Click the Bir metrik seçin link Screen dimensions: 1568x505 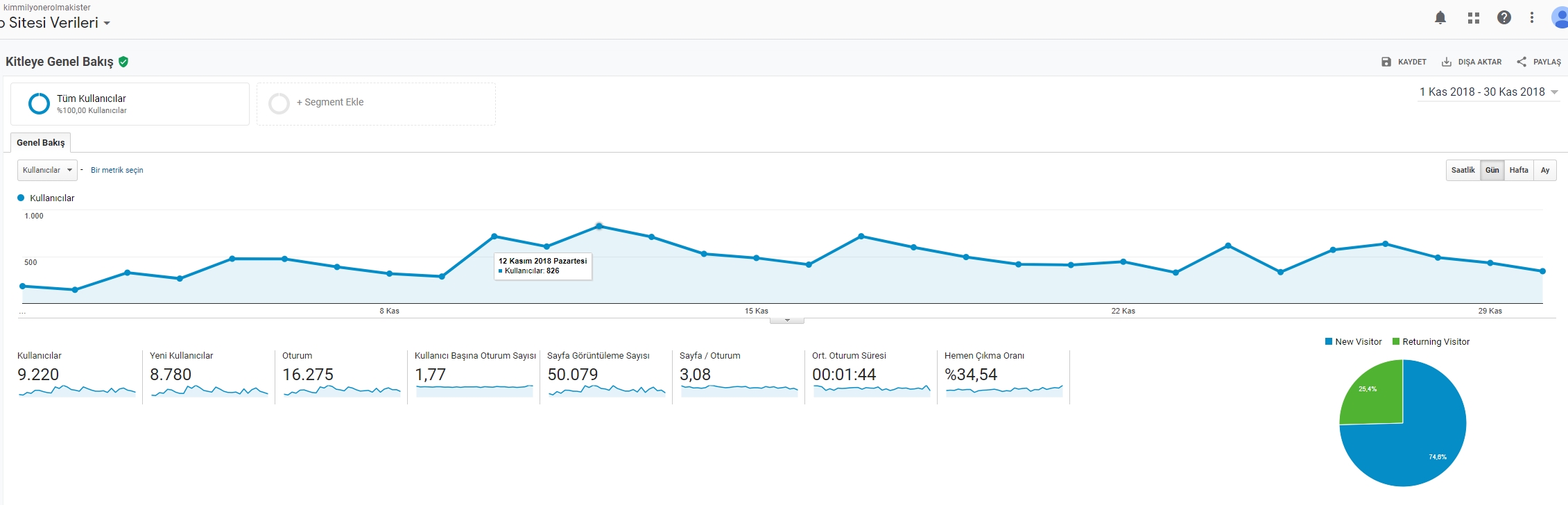pyautogui.click(x=117, y=170)
